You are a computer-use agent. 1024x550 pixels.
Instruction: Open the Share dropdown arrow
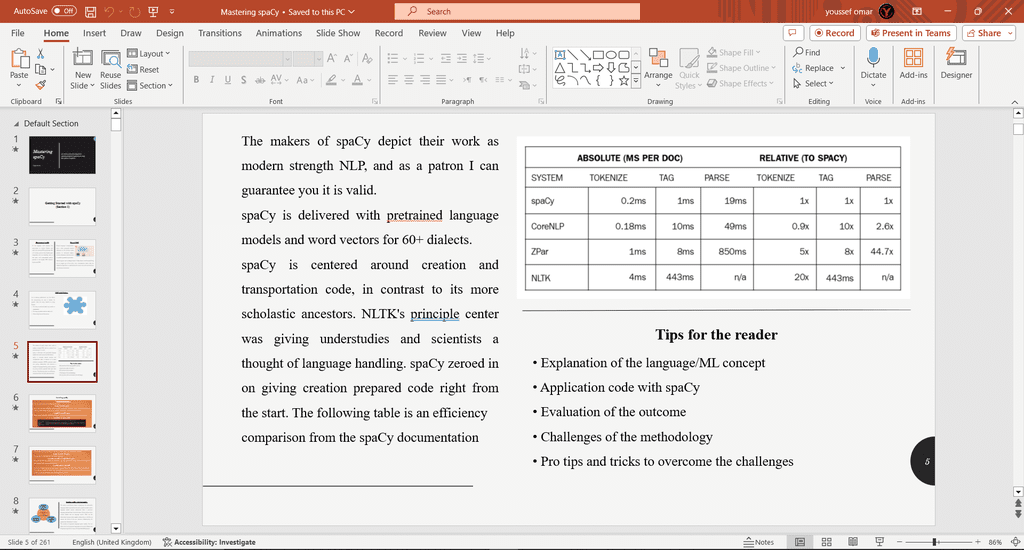click(1011, 33)
